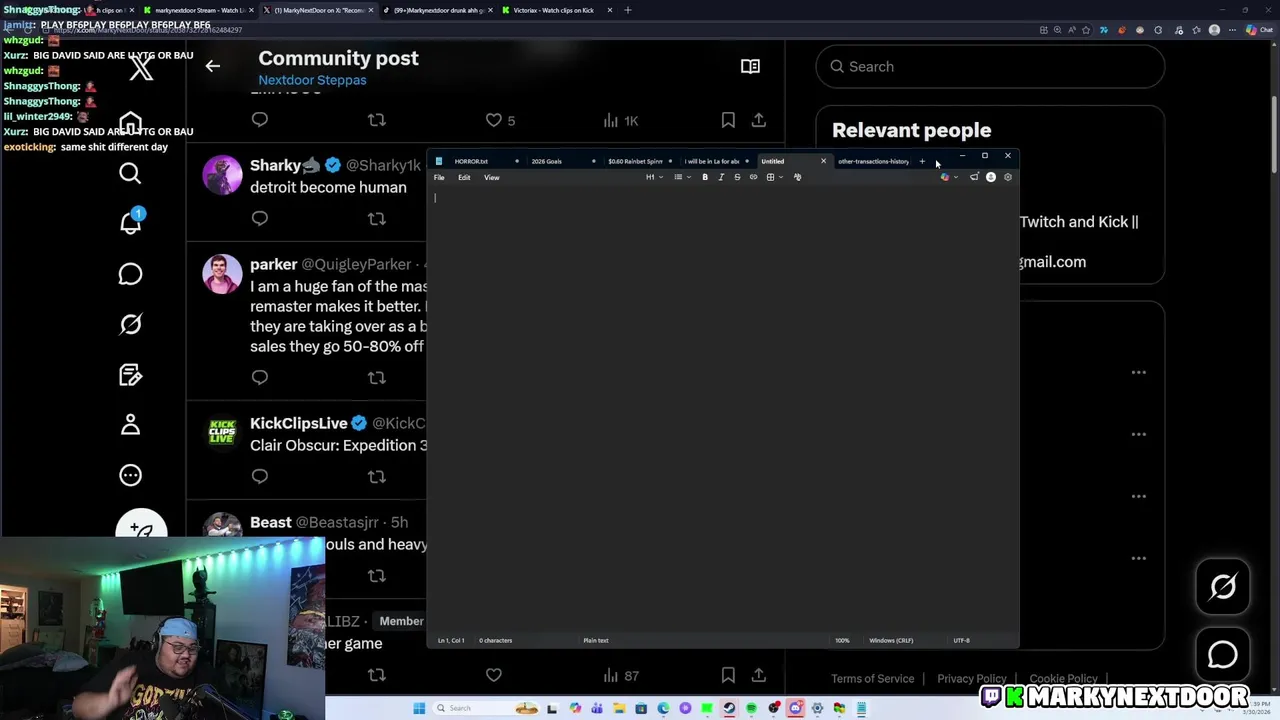Open KickClipsLive profile name
The width and height of the screenshot is (1280, 720).
pyautogui.click(x=298, y=423)
